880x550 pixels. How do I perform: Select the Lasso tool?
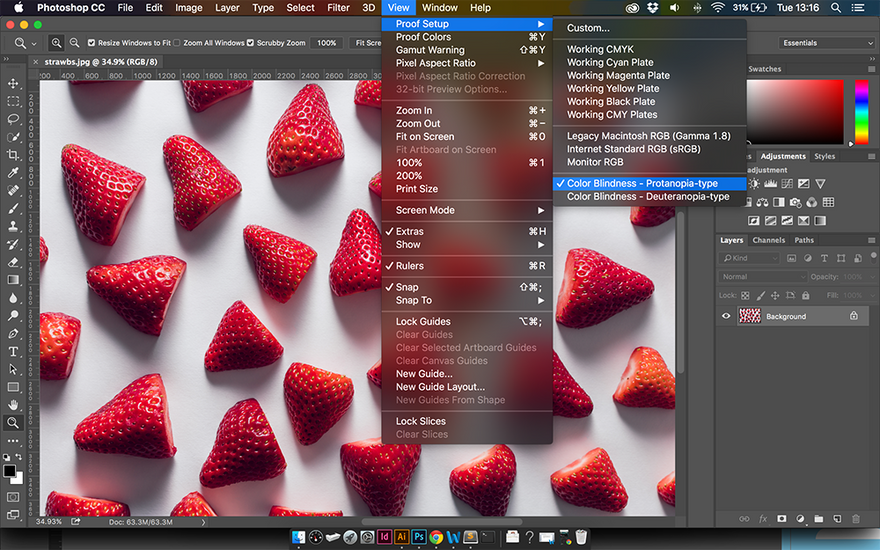[x=13, y=120]
